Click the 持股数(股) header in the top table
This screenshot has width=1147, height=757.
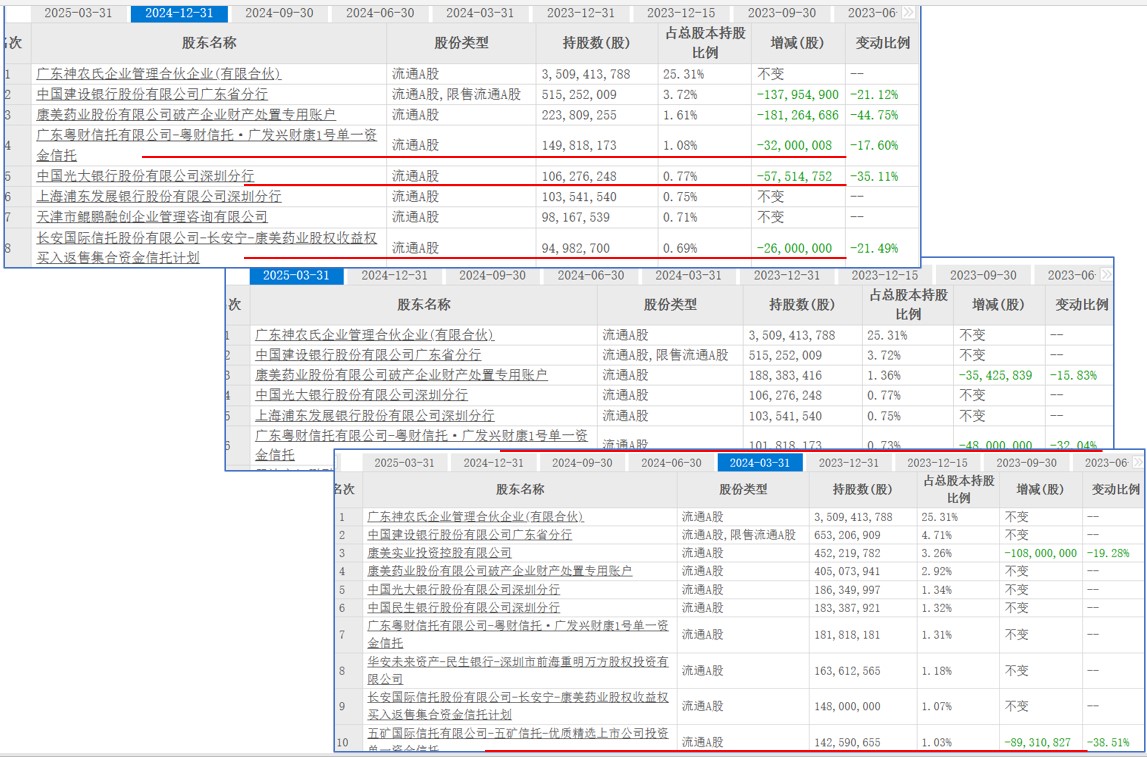coord(597,43)
